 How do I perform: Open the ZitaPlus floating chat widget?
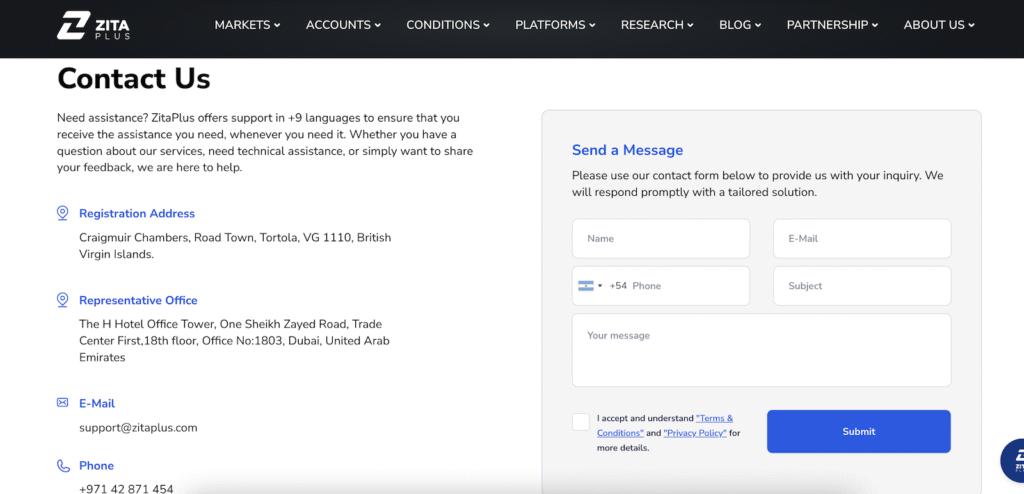pyautogui.click(x=1014, y=461)
